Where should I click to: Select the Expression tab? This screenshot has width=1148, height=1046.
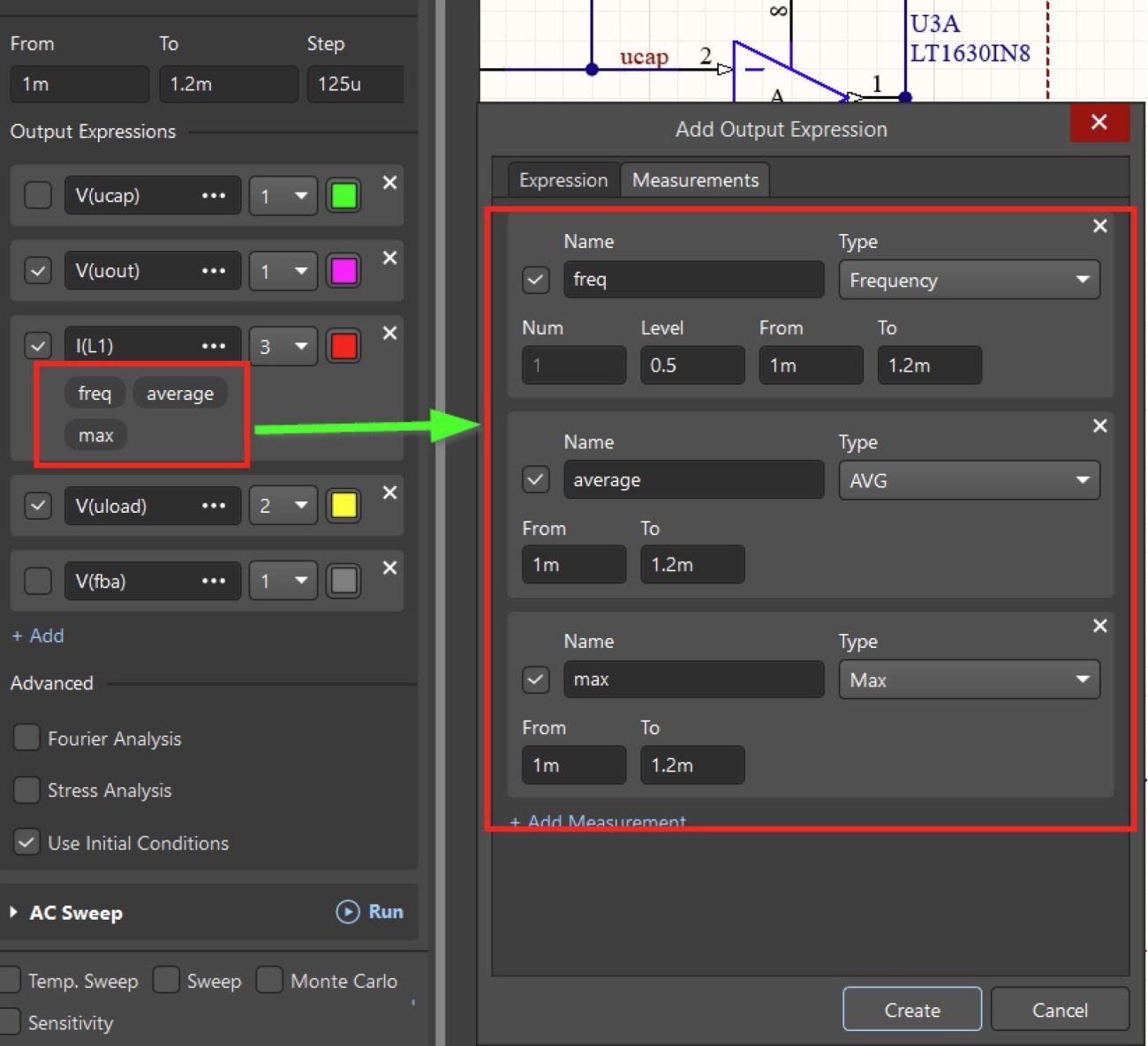[563, 179]
